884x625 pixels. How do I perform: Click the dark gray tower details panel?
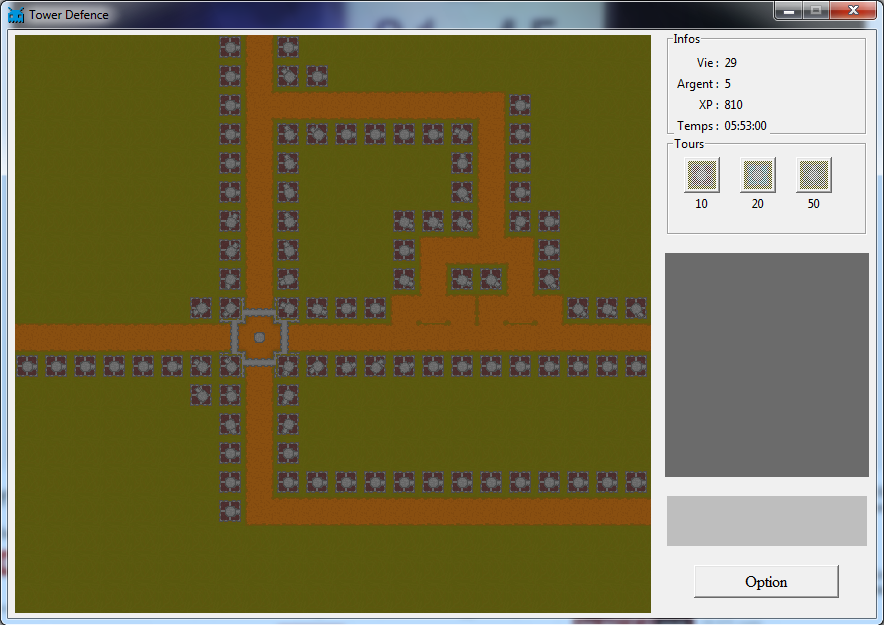click(x=766, y=365)
